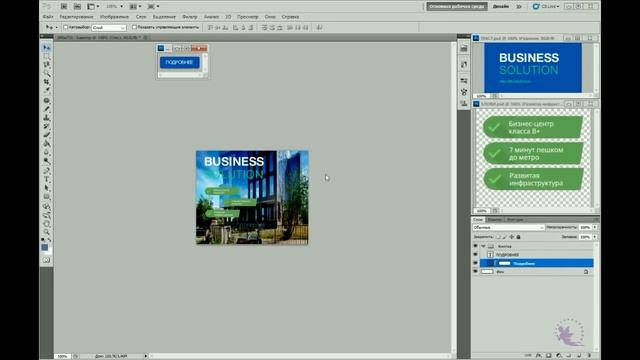Open Mini Bridge from application bar

coord(77,6)
